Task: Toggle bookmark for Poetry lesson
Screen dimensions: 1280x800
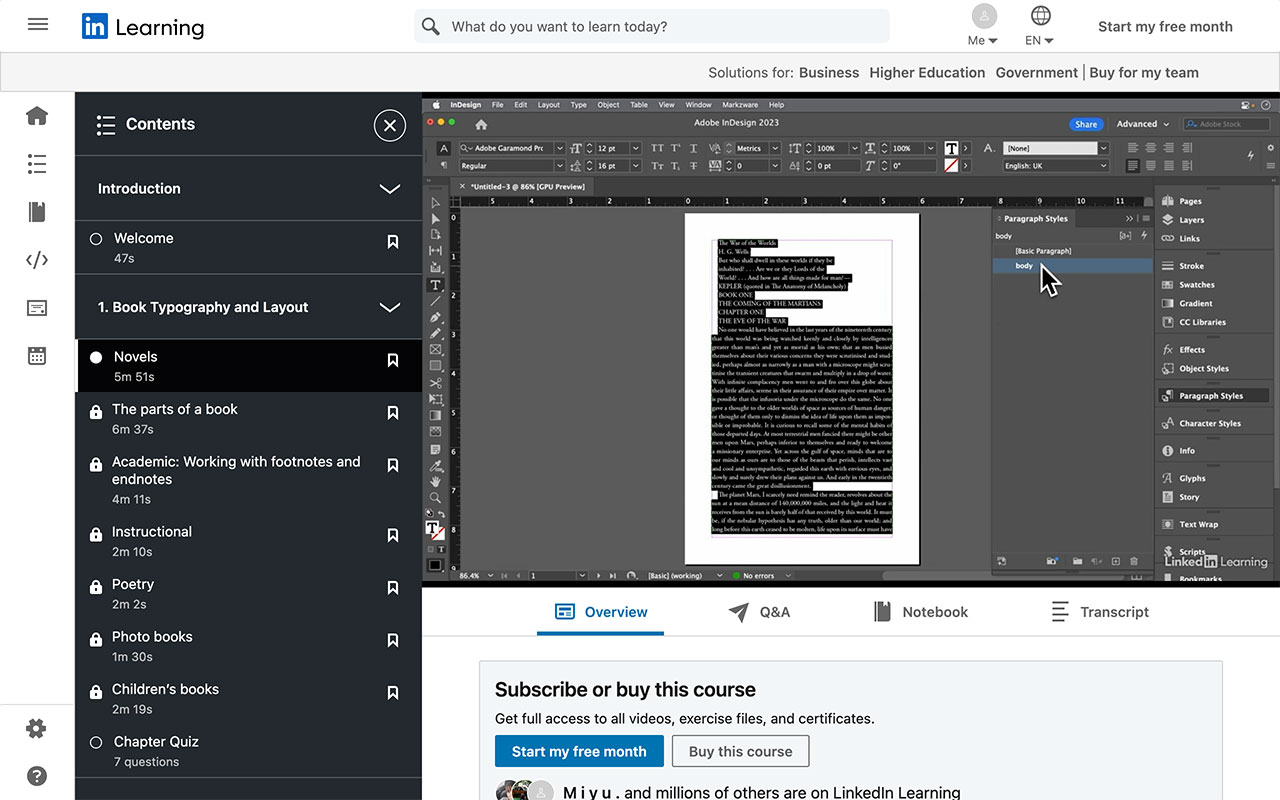Action: click(393, 588)
